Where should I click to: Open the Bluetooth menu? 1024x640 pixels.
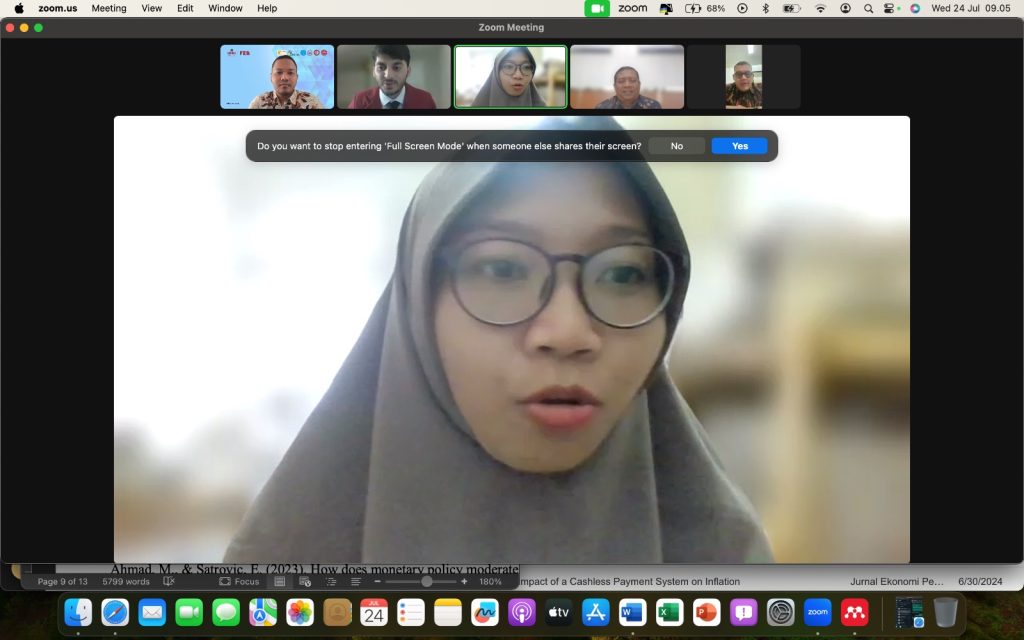tap(764, 8)
